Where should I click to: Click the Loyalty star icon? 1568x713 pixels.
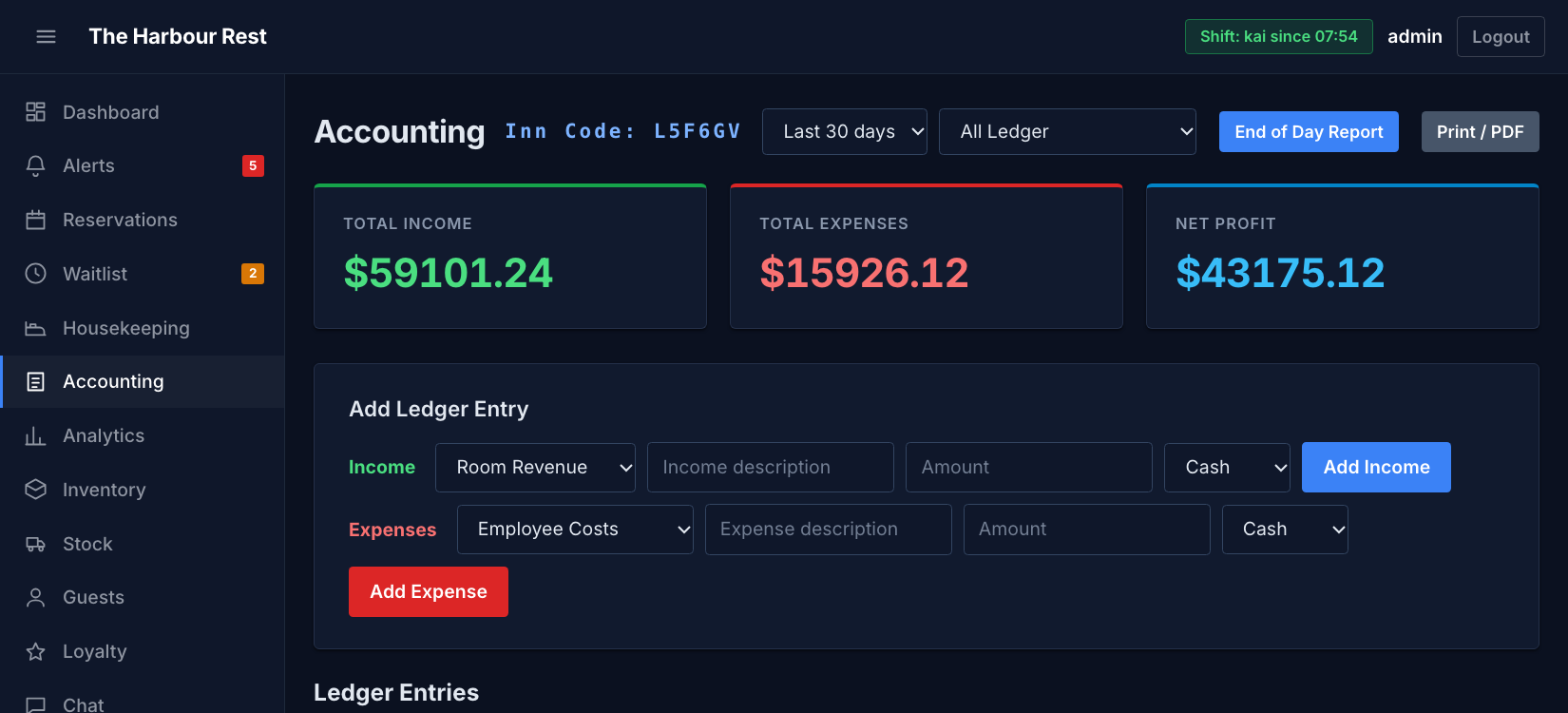click(35, 651)
